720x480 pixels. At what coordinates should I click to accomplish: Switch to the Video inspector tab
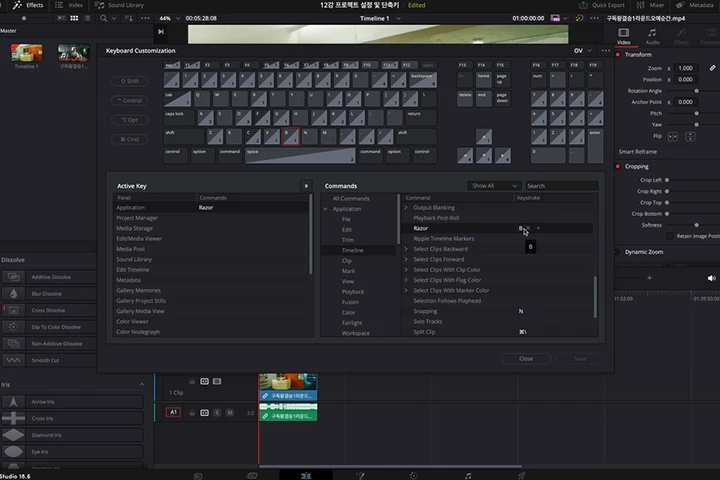(x=623, y=36)
